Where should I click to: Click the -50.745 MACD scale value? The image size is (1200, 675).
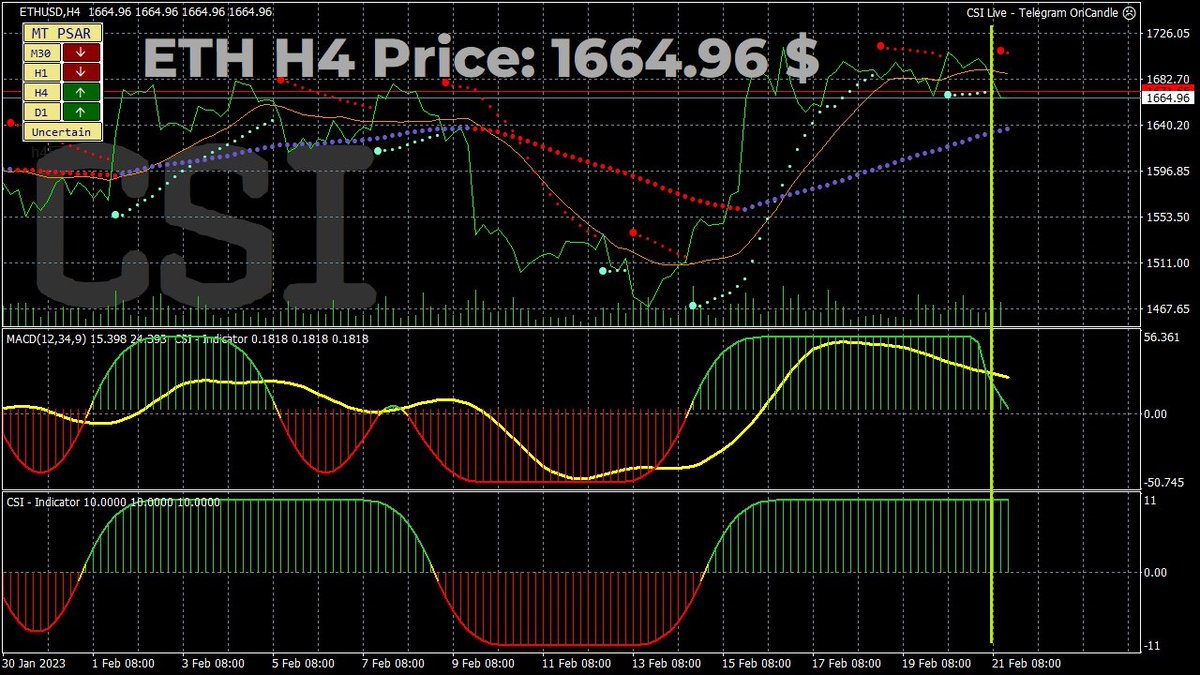click(x=1166, y=482)
